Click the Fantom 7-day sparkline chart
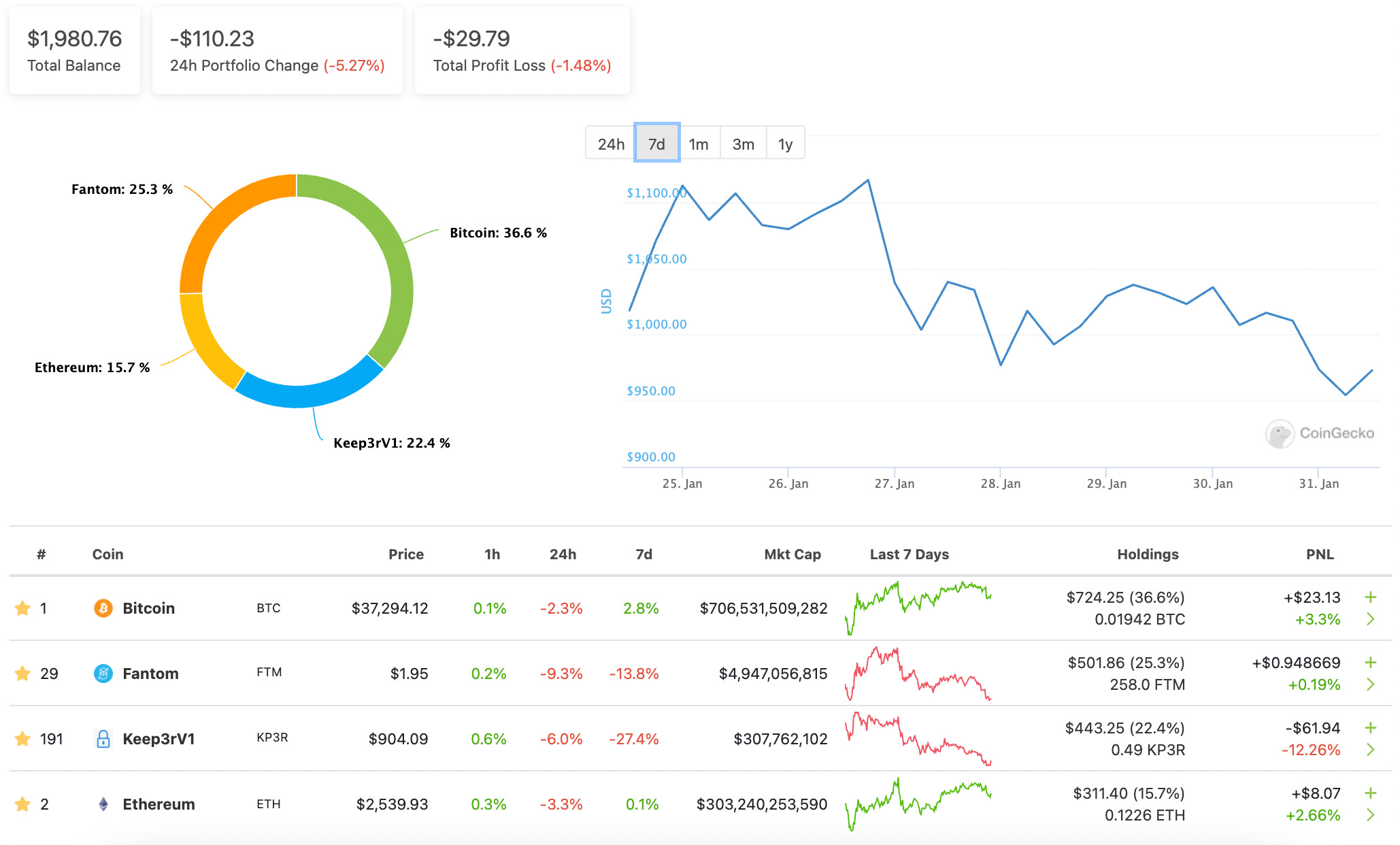1400x845 pixels. click(918, 673)
